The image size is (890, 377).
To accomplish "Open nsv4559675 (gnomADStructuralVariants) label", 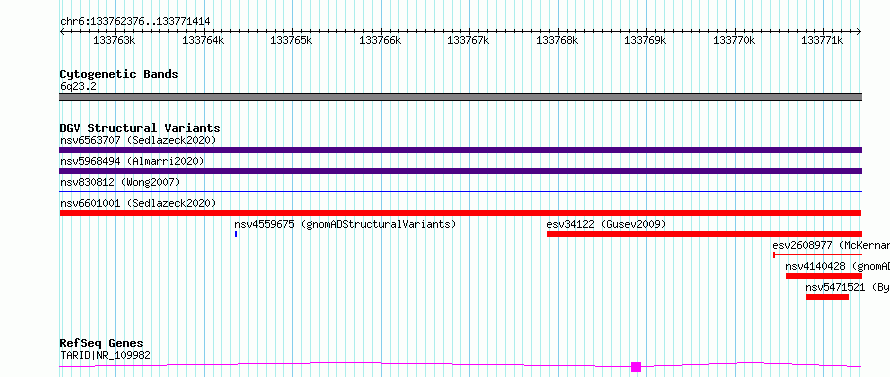I will point(345,224).
